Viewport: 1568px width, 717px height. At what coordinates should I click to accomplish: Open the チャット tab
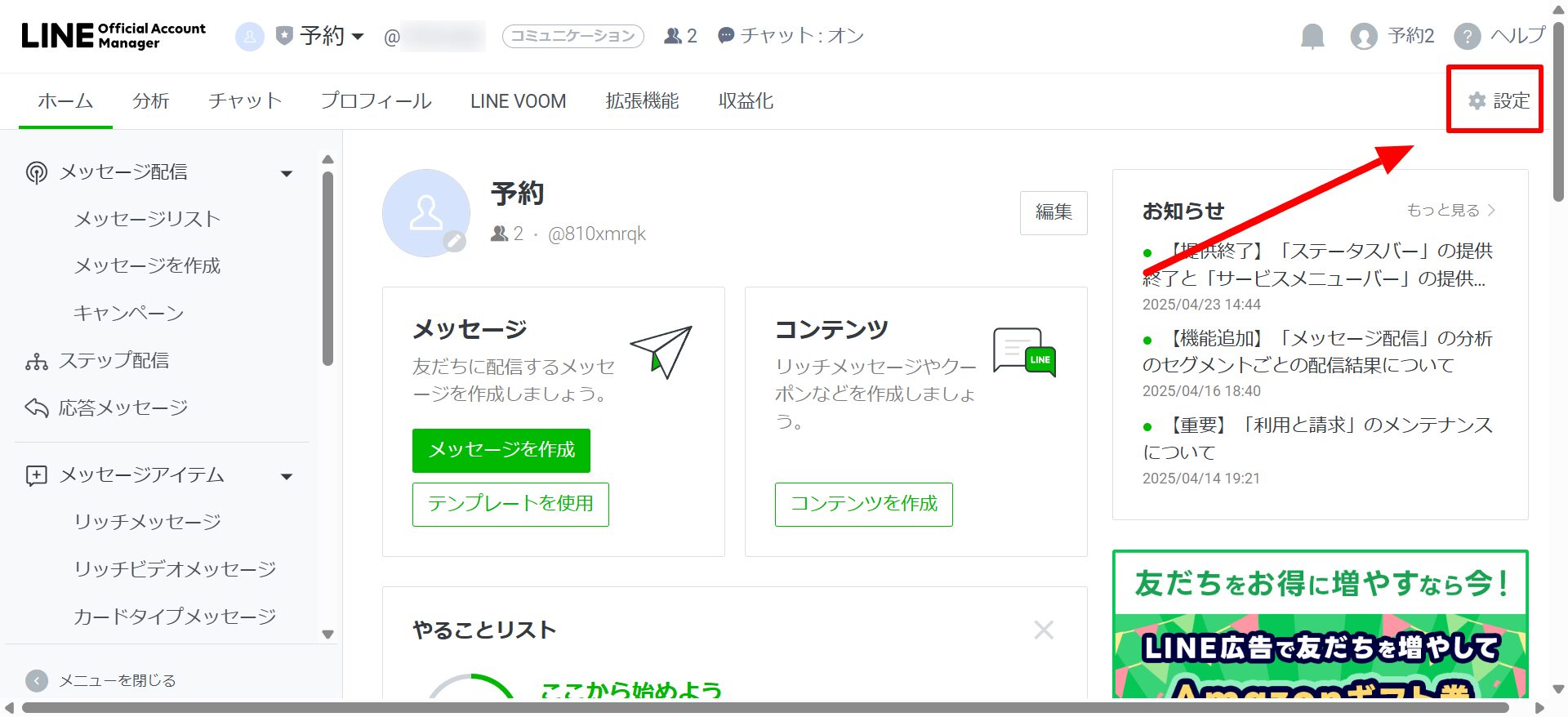245,101
